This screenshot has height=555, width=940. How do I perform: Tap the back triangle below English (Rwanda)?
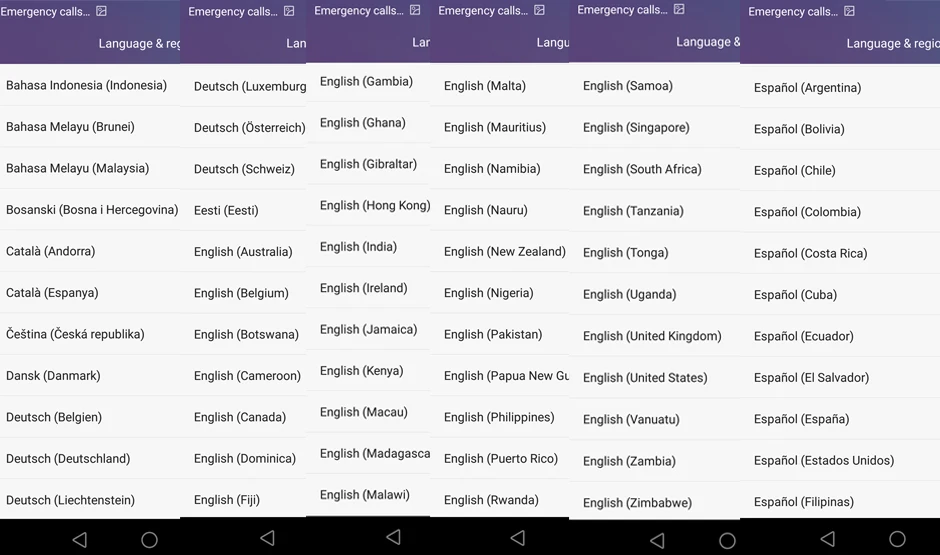click(518, 538)
